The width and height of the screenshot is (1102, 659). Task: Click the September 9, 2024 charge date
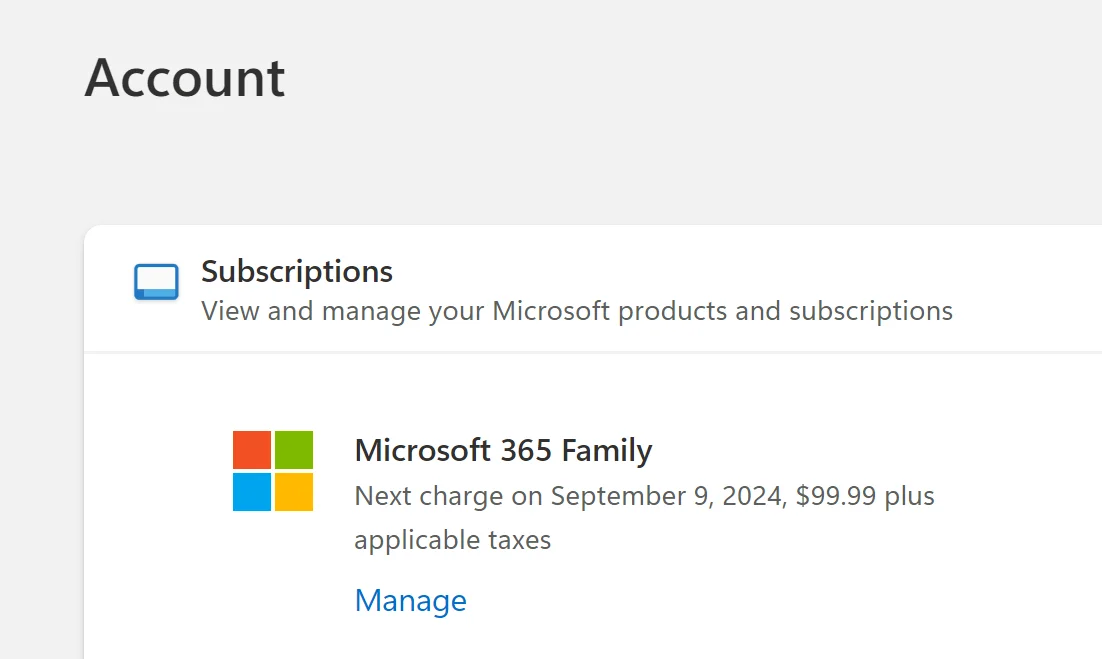(x=669, y=496)
